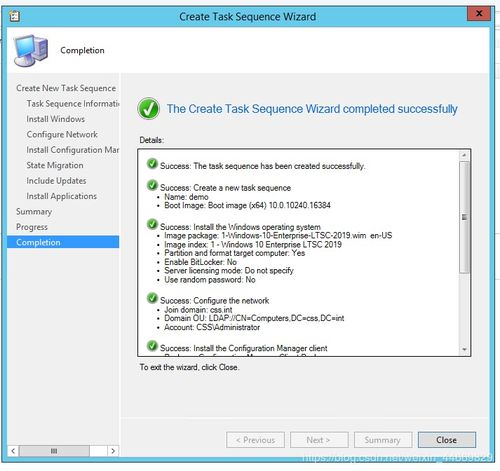Click green check for Install Configuration Manager client
Screen dimensions: 500x471
point(152,346)
